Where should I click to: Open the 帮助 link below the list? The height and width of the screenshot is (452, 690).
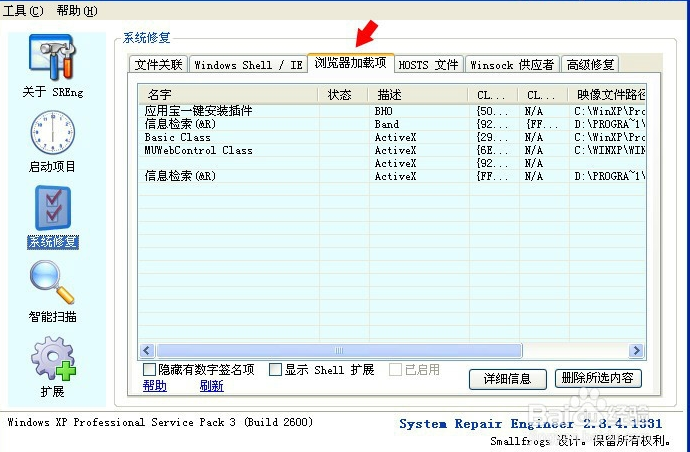[154, 386]
